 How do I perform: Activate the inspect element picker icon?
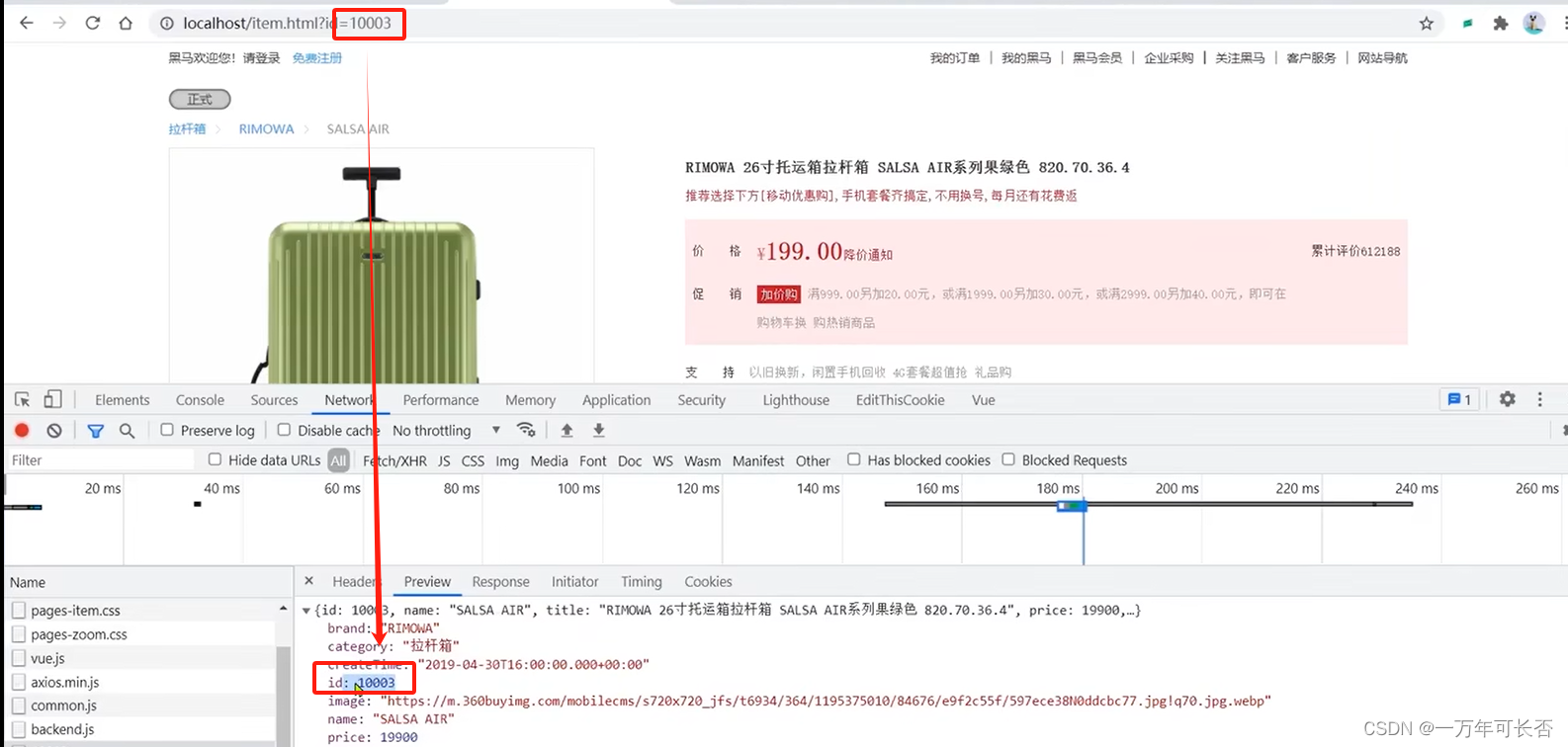click(22, 399)
